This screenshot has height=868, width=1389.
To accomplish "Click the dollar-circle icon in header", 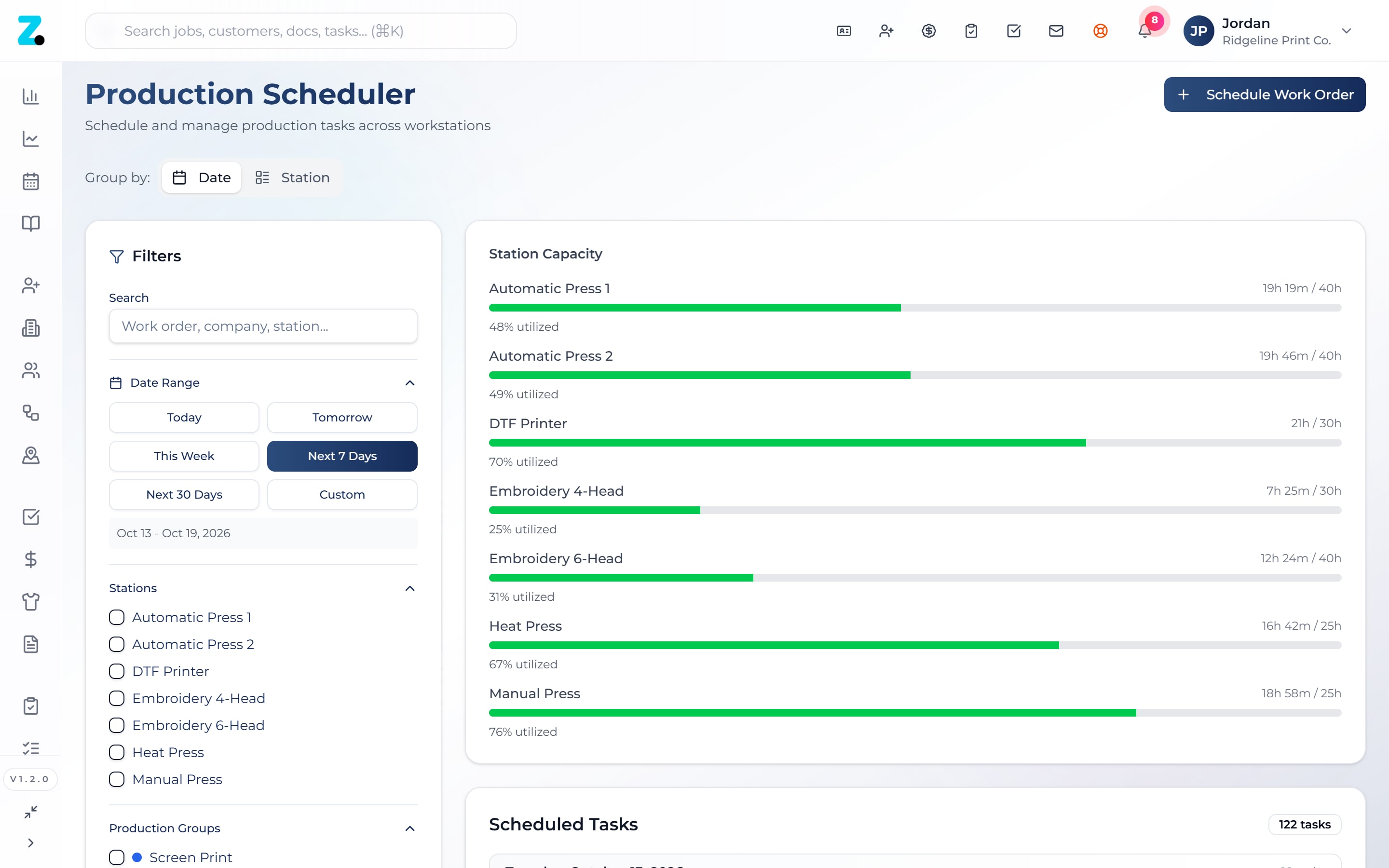I will pyautogui.click(x=929, y=31).
